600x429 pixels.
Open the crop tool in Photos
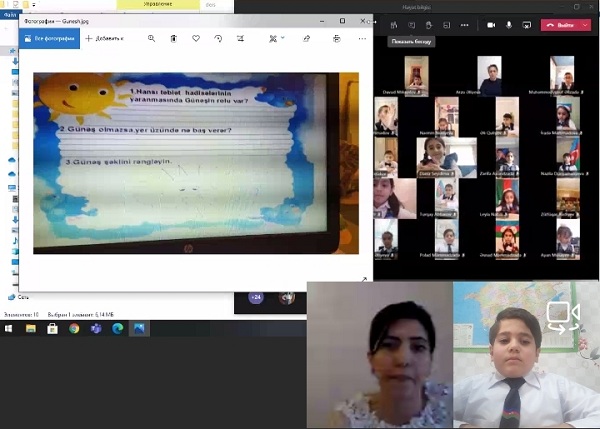coord(240,39)
